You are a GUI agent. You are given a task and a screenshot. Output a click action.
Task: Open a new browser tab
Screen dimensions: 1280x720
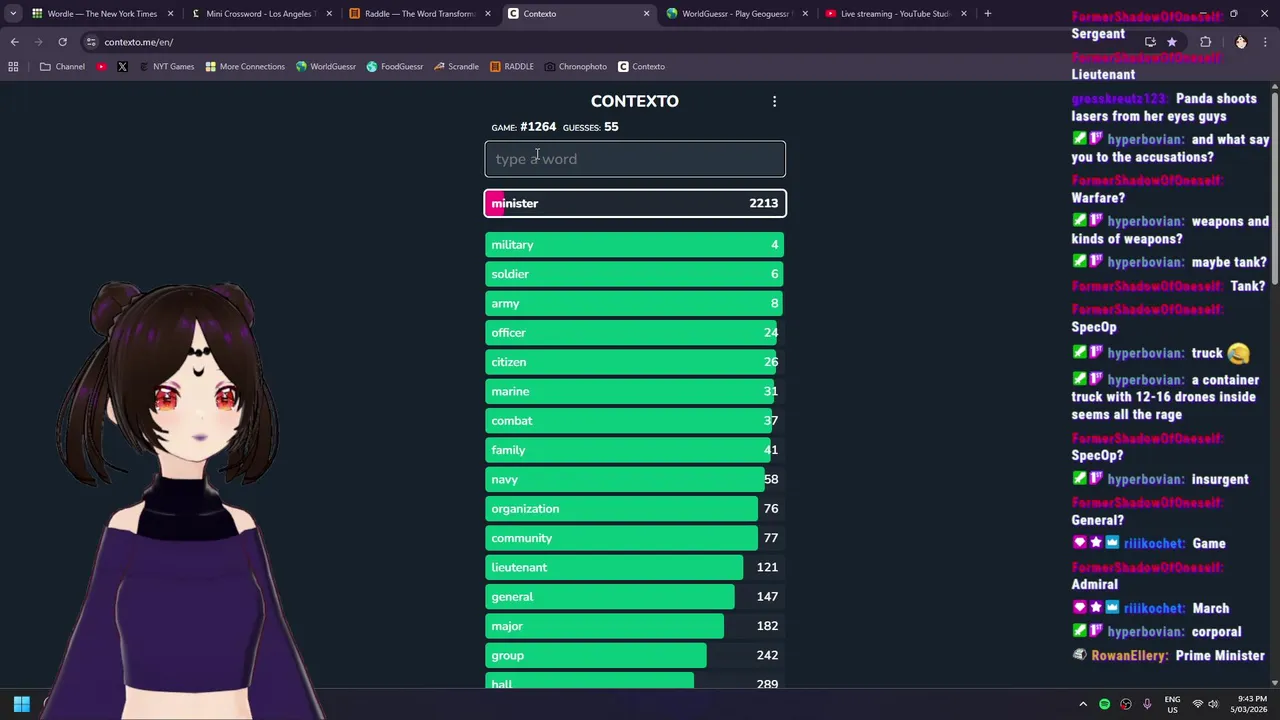pyautogui.click(x=987, y=14)
